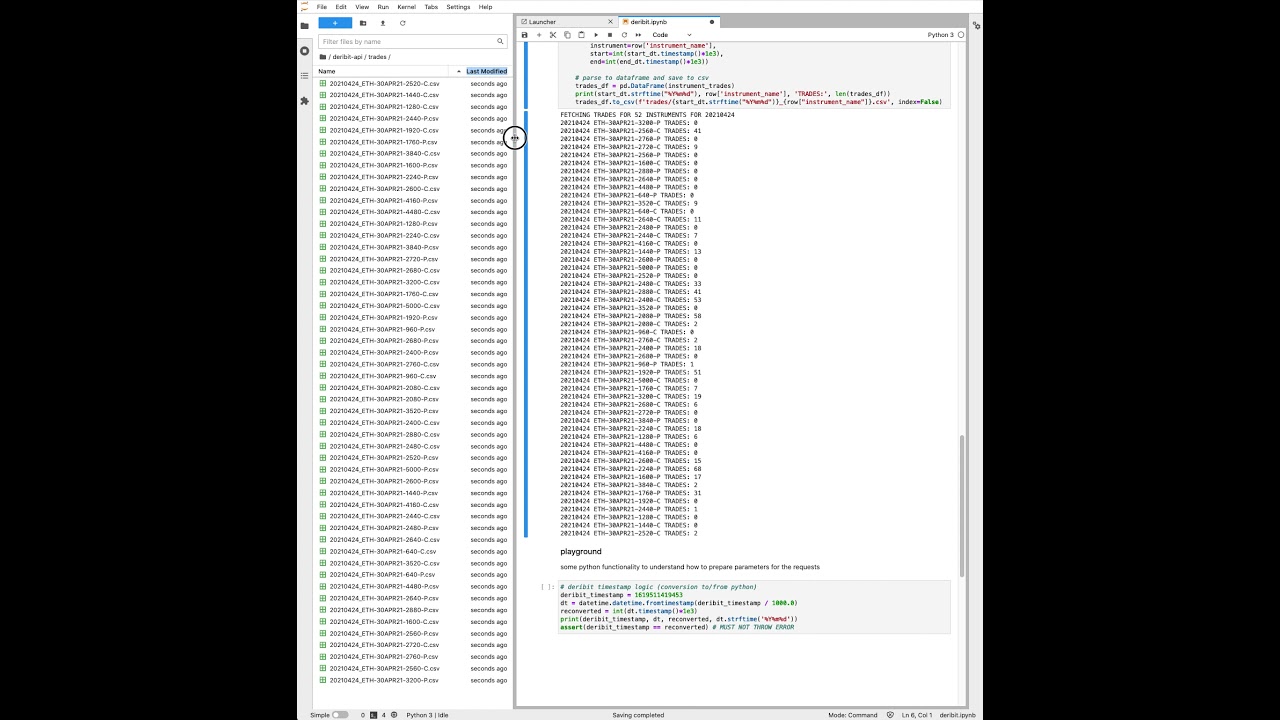This screenshot has height=720, width=1280.
Task: Select file 20210424_ETH-30APR21-2520-C.csv
Action: pos(413,83)
